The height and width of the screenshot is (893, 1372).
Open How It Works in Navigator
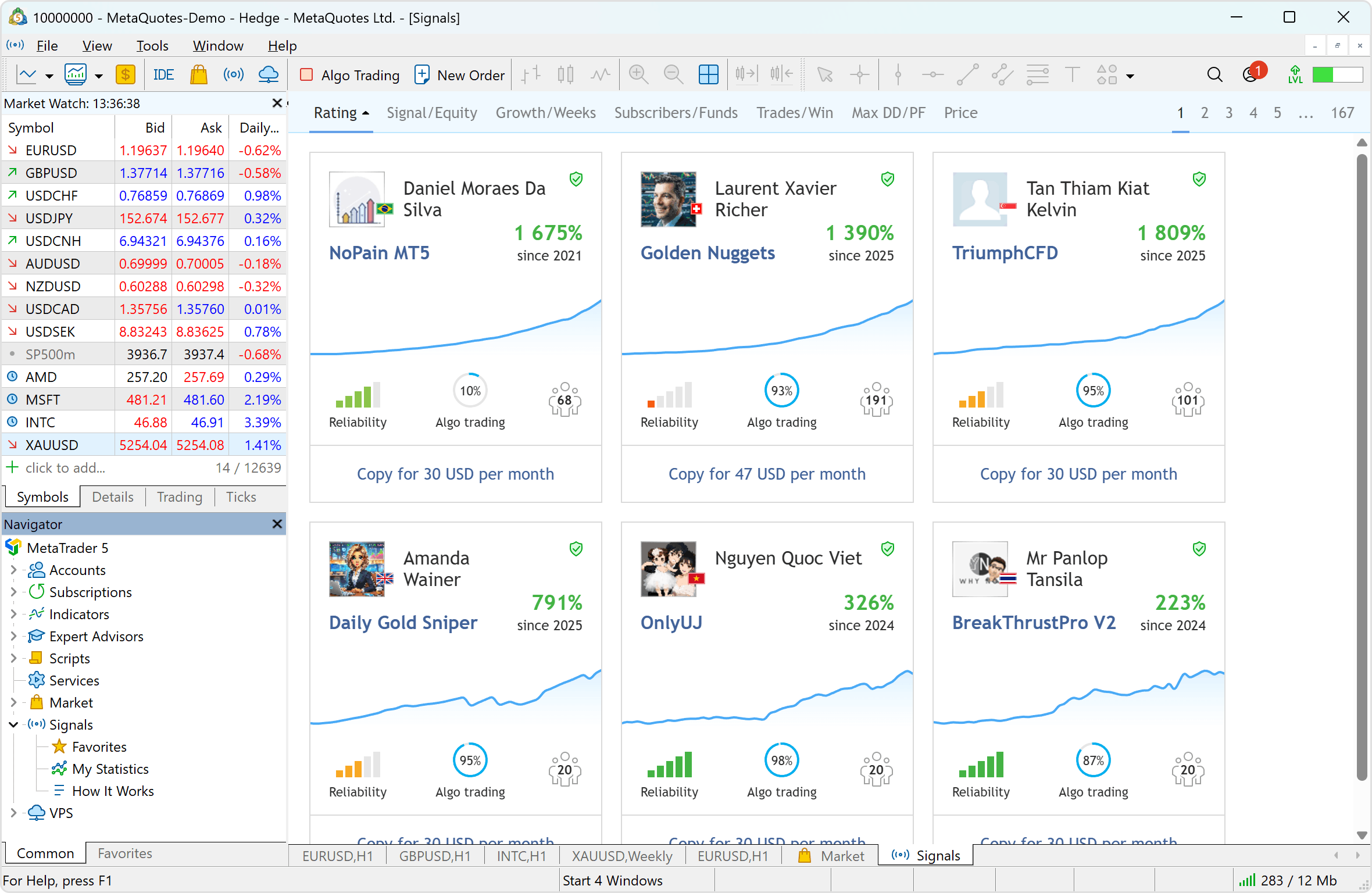coord(112,791)
